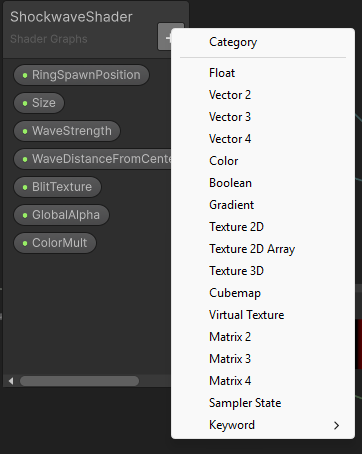Screen dimensions: 362x454
Task: Add a Vector 3 property
Action: pos(263,117)
